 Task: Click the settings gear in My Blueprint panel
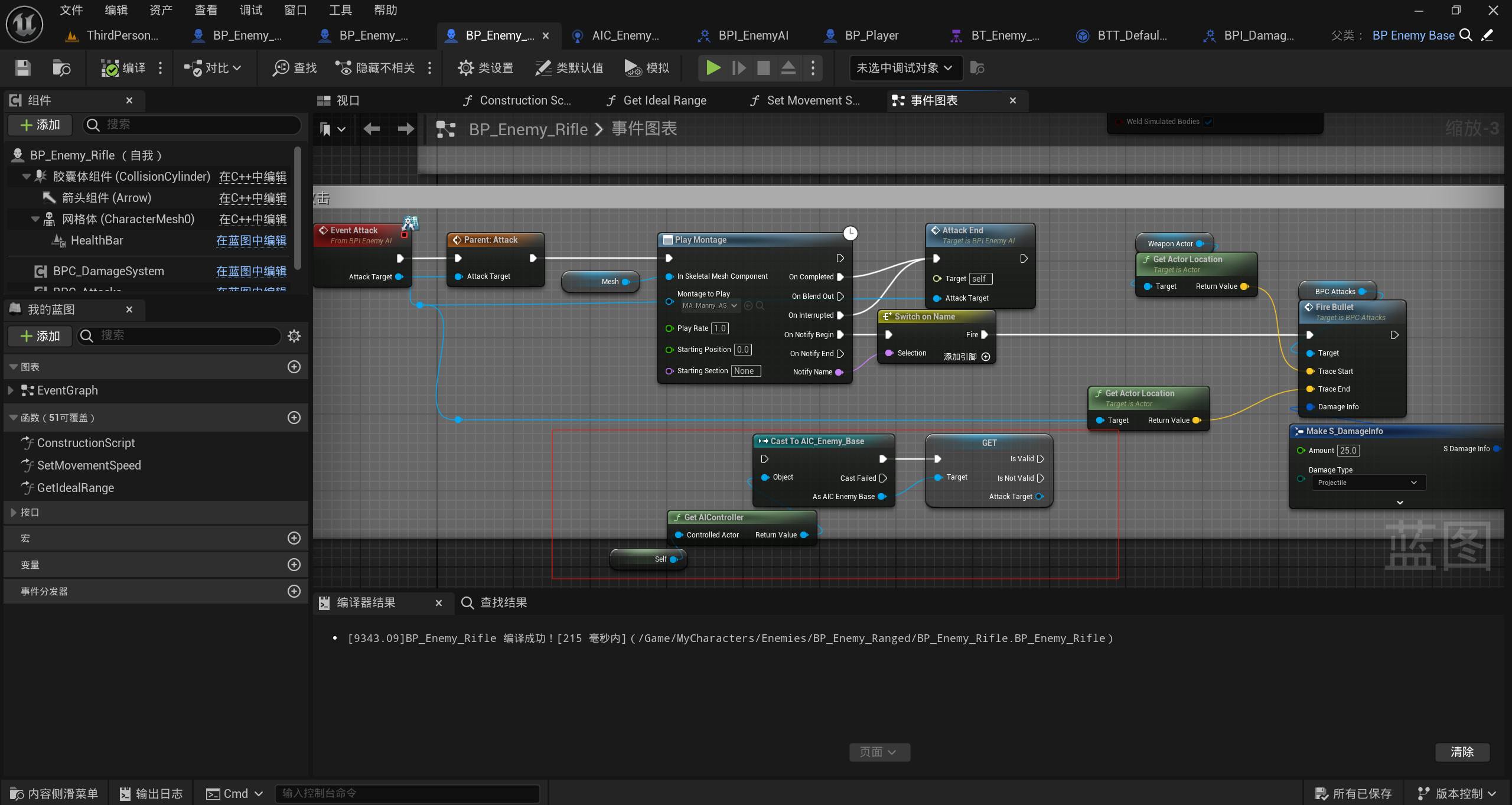coord(294,336)
